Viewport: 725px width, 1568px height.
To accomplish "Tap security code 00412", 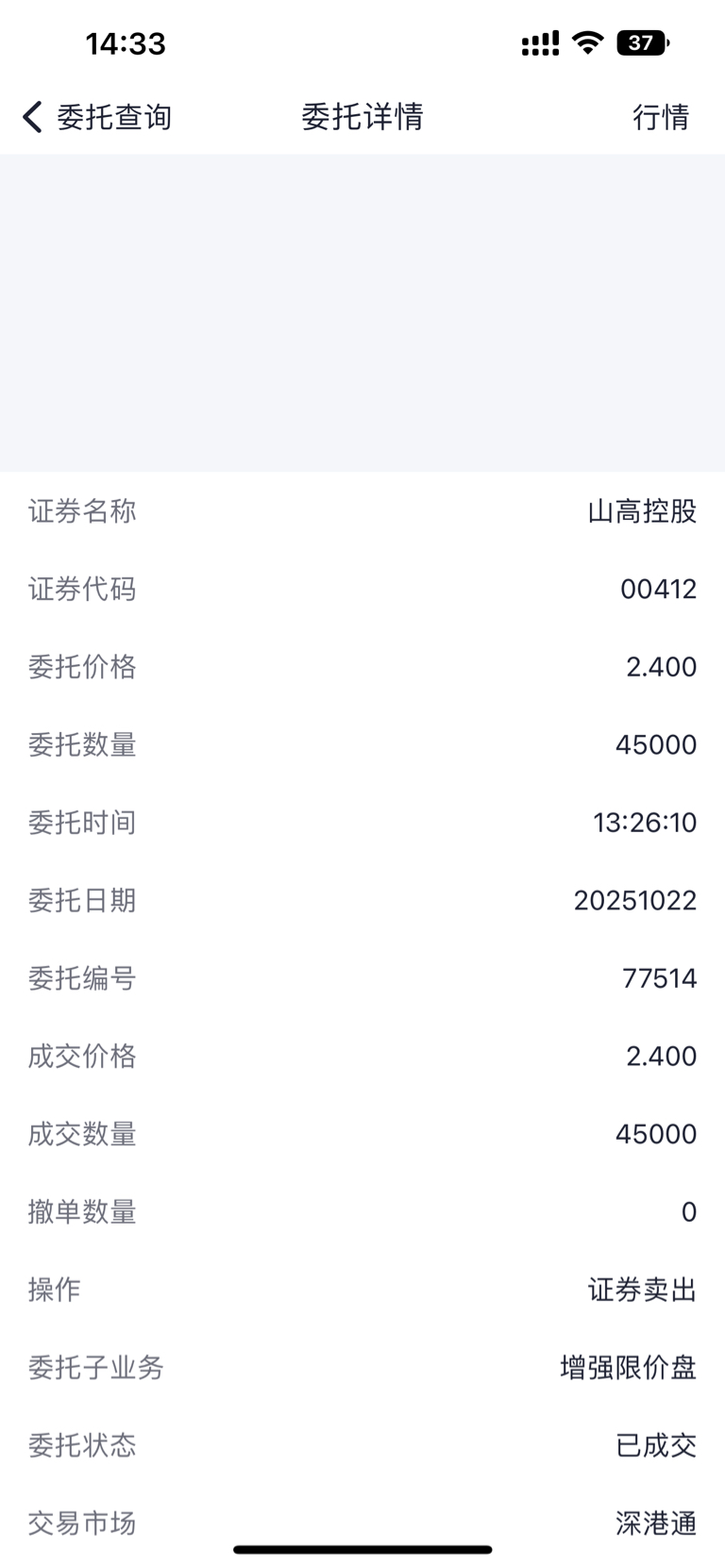I will (x=658, y=590).
